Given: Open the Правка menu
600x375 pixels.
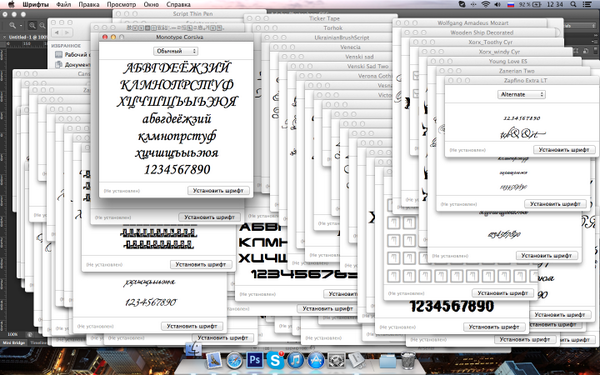Looking at the screenshot, I should click(x=89, y=5).
